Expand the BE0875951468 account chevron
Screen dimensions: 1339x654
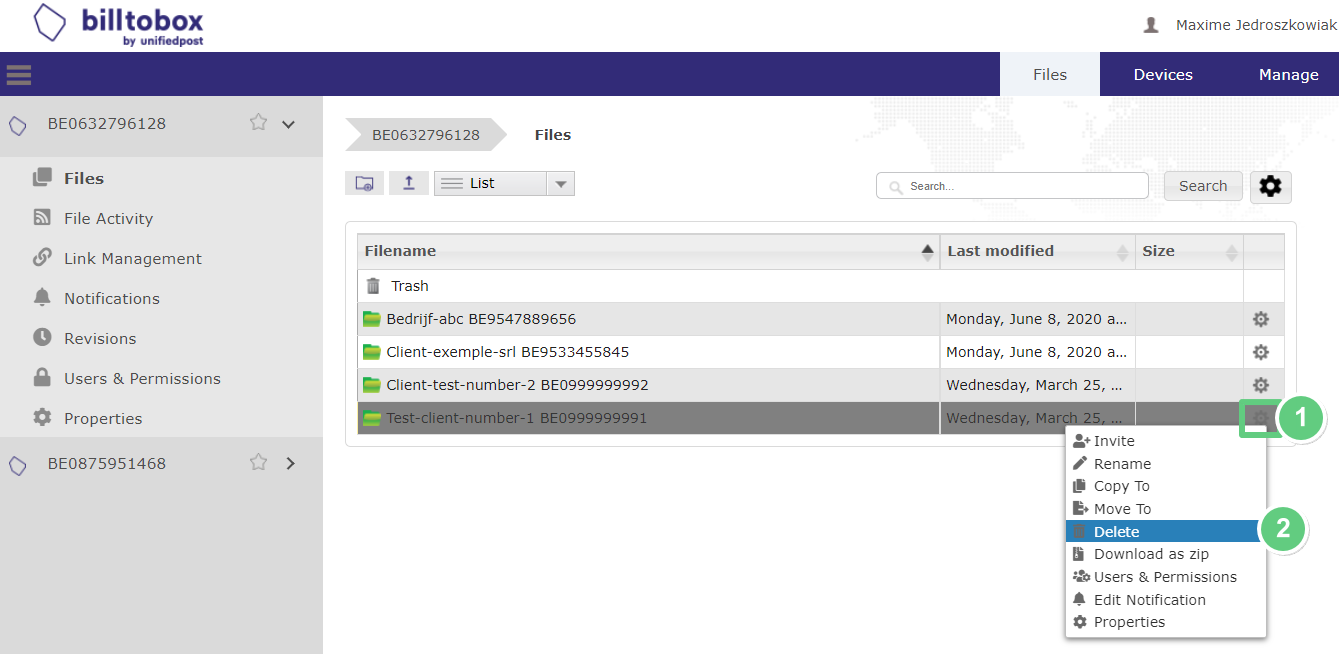click(x=291, y=463)
